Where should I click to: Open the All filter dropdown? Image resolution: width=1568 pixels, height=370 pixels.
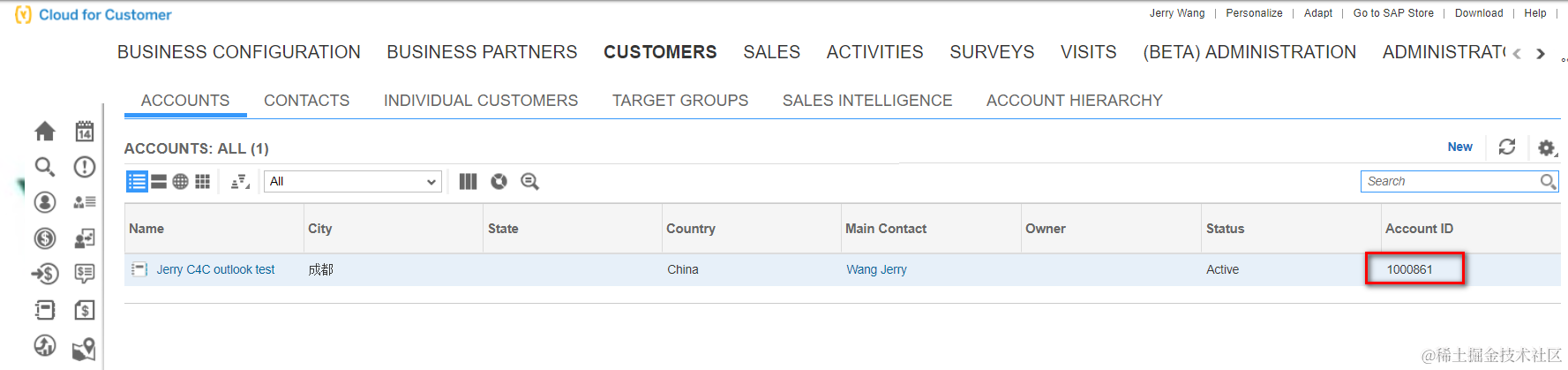[x=352, y=181]
